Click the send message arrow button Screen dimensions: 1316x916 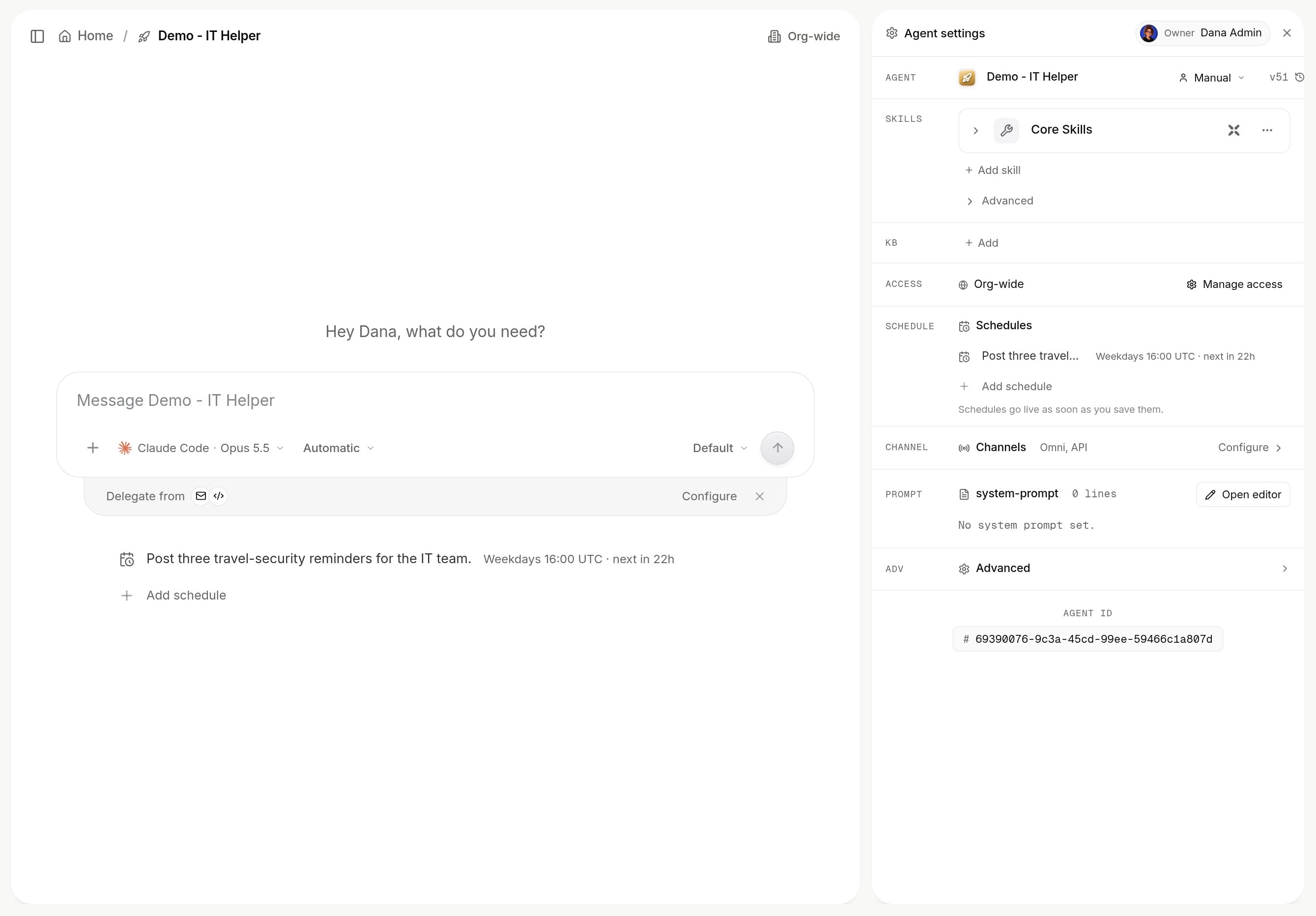[x=776, y=448]
